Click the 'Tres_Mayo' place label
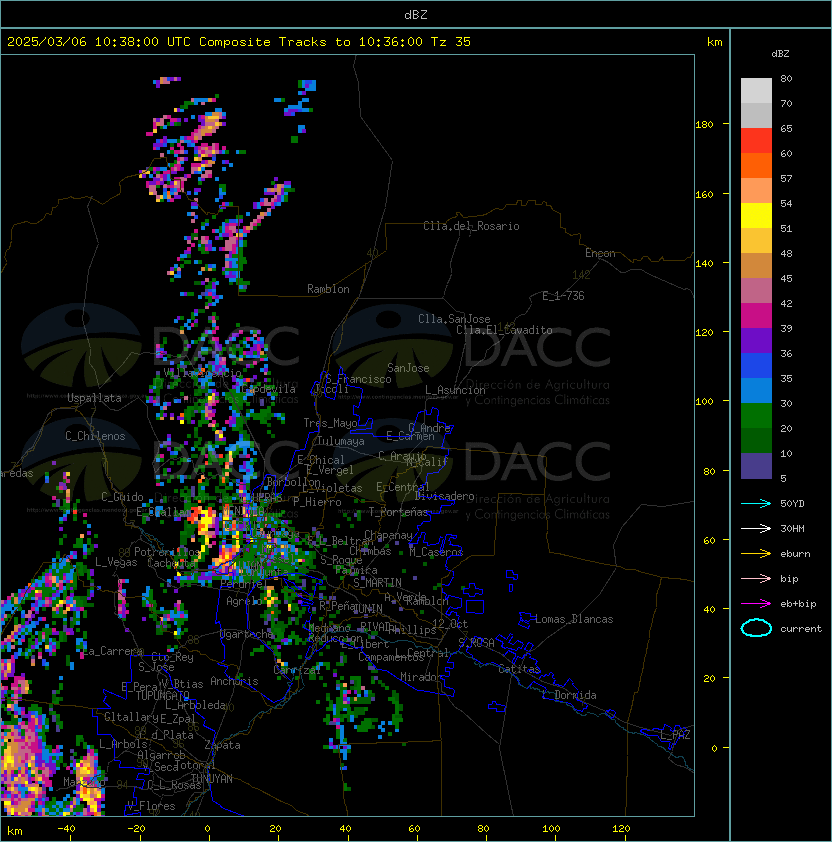 (330, 423)
